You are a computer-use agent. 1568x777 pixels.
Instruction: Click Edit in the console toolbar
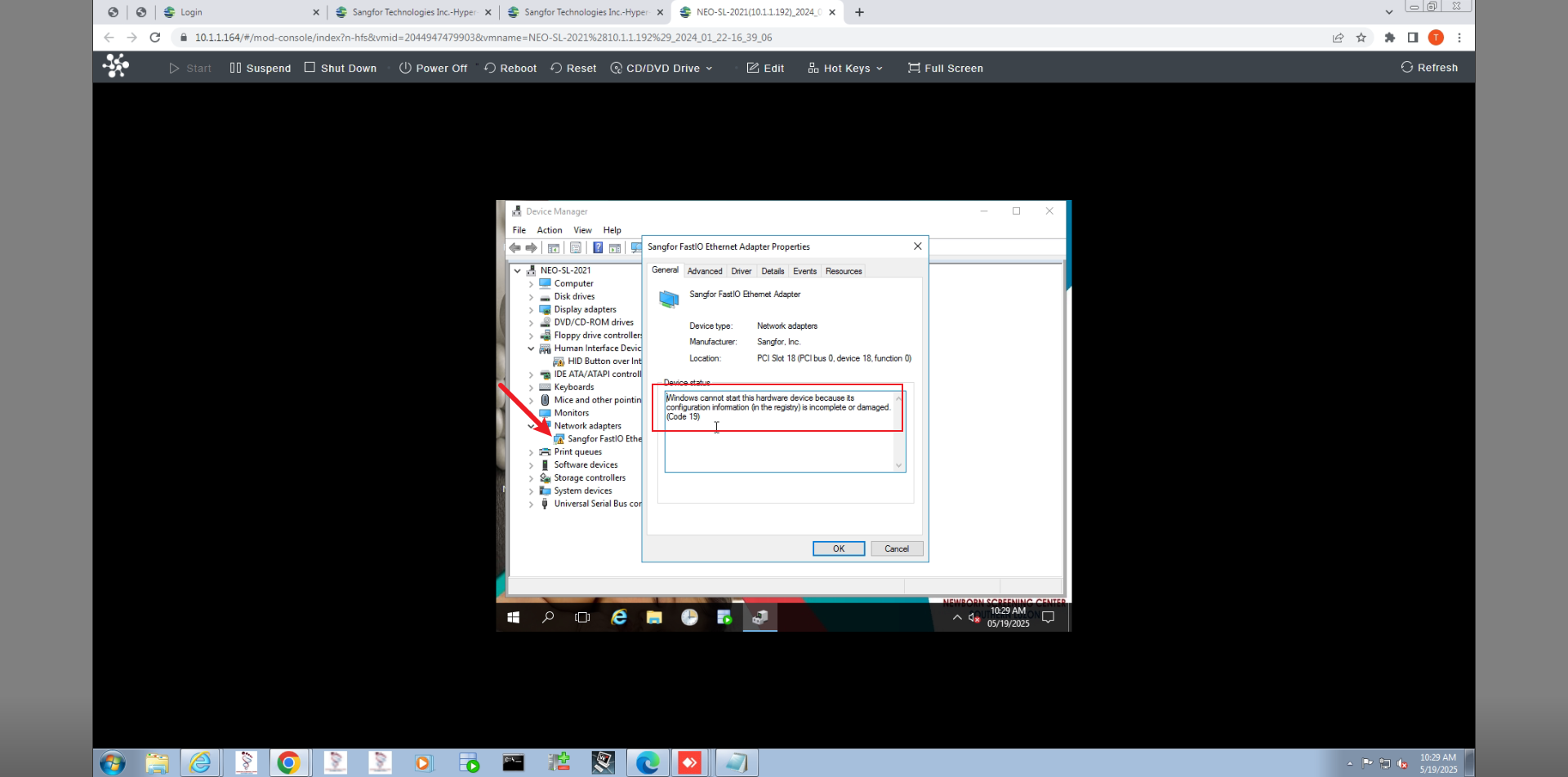(765, 68)
